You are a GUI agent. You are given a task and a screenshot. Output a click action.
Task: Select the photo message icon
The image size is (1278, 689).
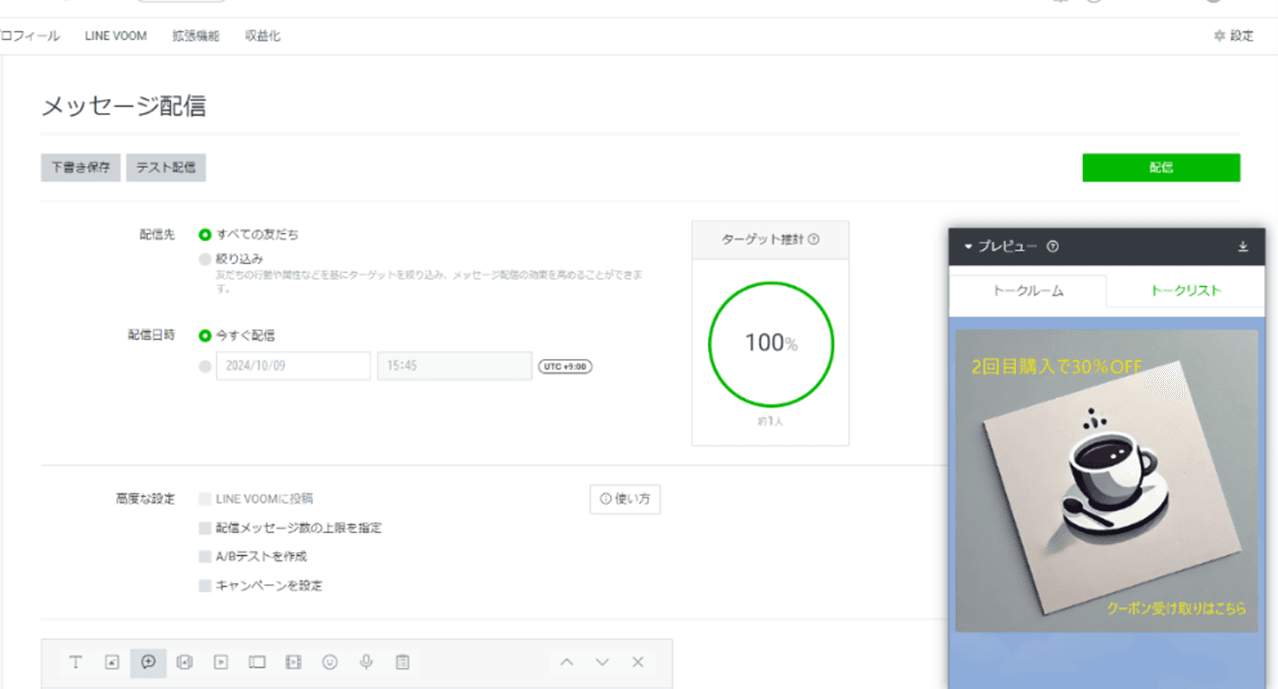click(112, 662)
